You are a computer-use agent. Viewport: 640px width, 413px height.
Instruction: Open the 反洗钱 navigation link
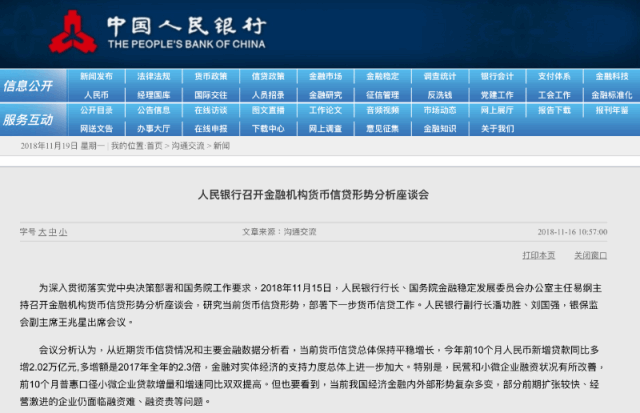tap(439, 95)
